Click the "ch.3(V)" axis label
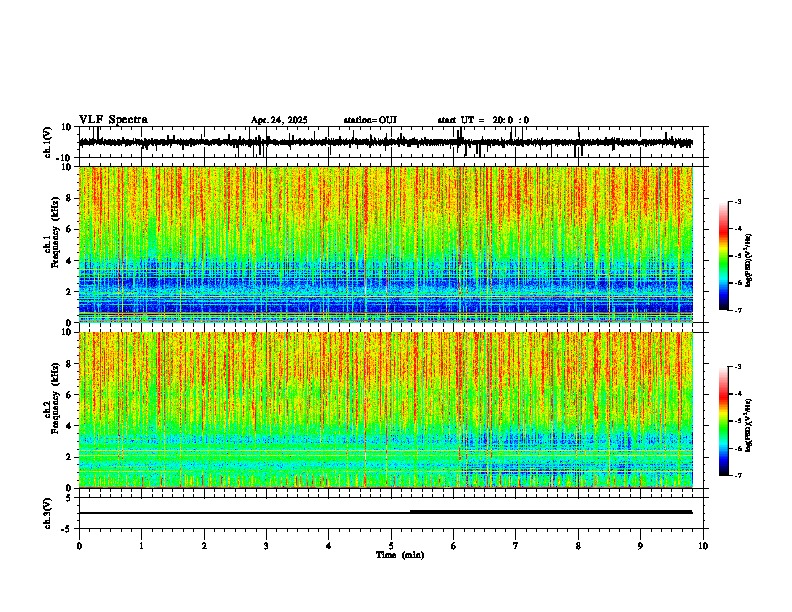The height and width of the screenshot is (612, 792). (x=48, y=513)
